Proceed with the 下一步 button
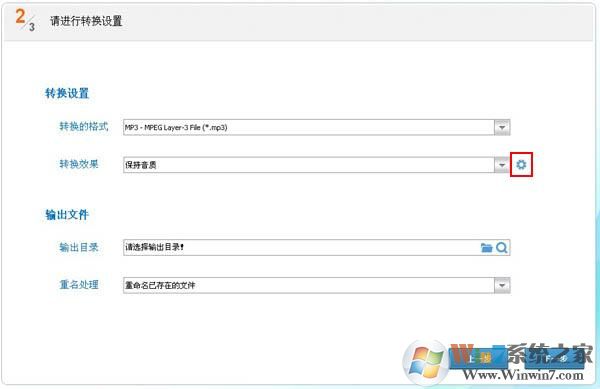This screenshot has width=600, height=389. point(554,358)
